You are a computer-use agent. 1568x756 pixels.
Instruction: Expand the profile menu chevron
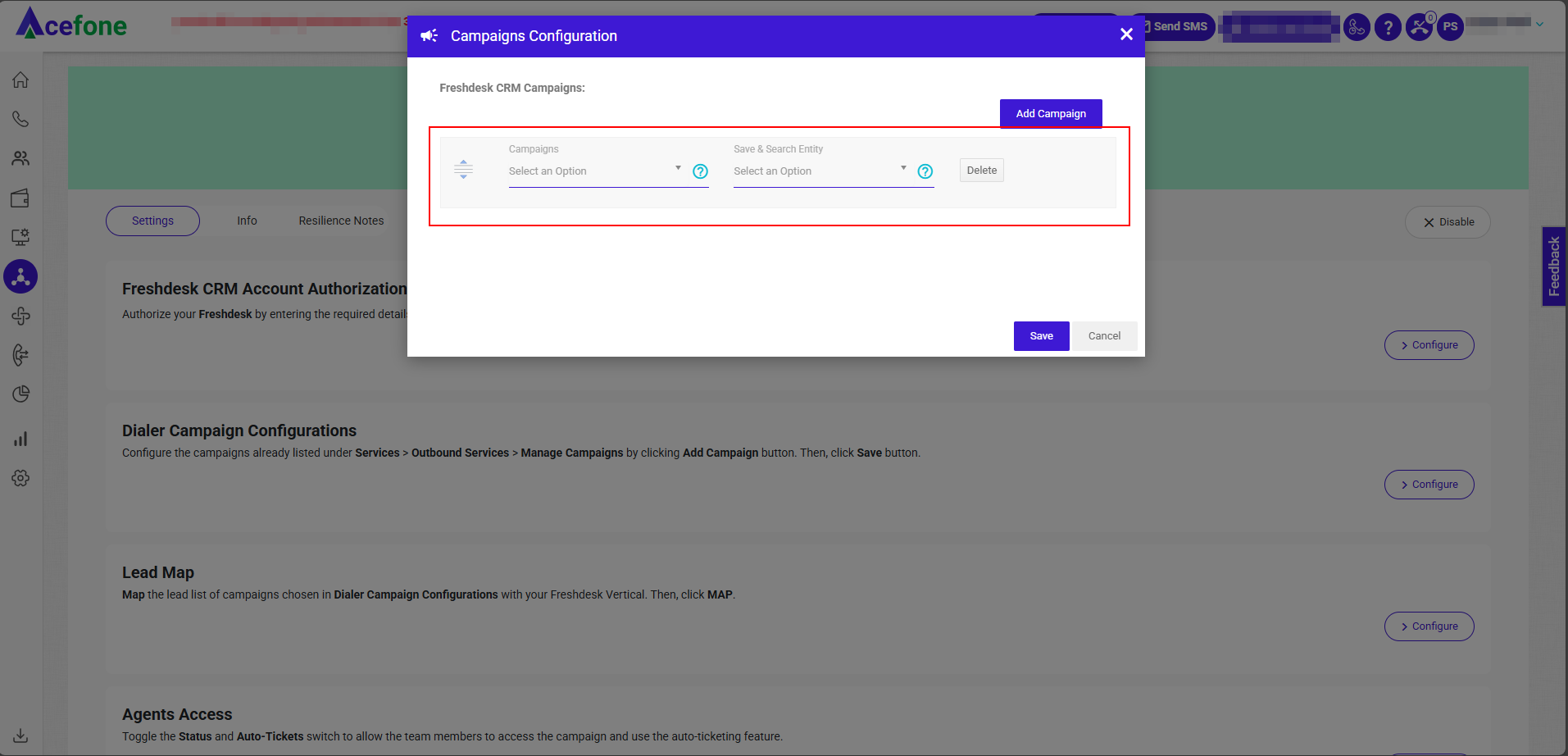1539,25
